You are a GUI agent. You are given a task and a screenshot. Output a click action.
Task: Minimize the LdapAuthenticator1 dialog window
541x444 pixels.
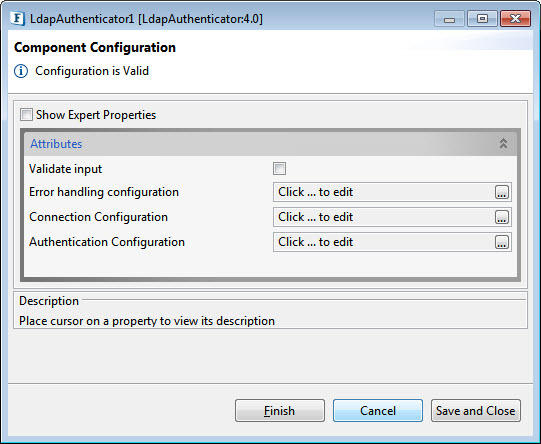(449, 19)
